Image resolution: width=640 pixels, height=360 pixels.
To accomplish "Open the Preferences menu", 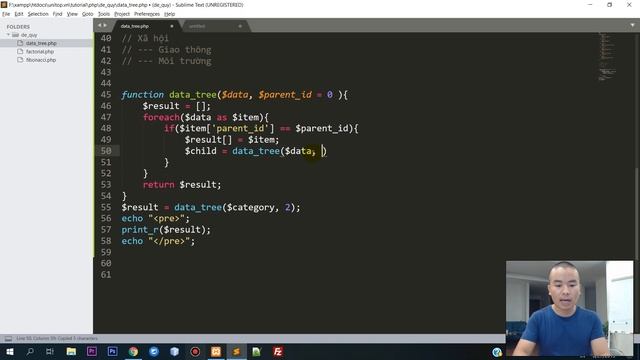I will [147, 14].
